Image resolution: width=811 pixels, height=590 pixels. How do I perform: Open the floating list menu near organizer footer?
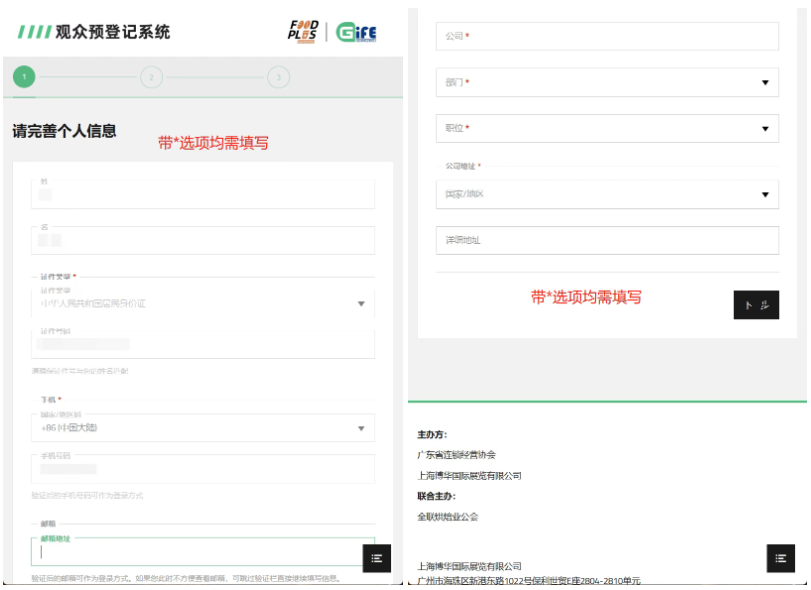pos(780,559)
